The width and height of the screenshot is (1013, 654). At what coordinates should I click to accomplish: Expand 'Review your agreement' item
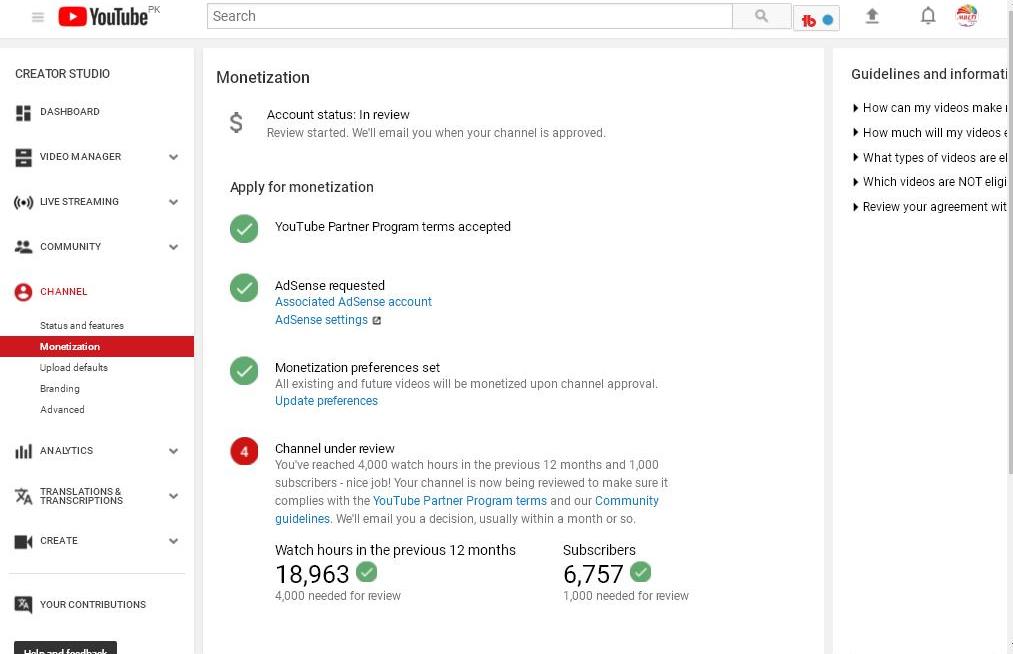[x=929, y=207]
